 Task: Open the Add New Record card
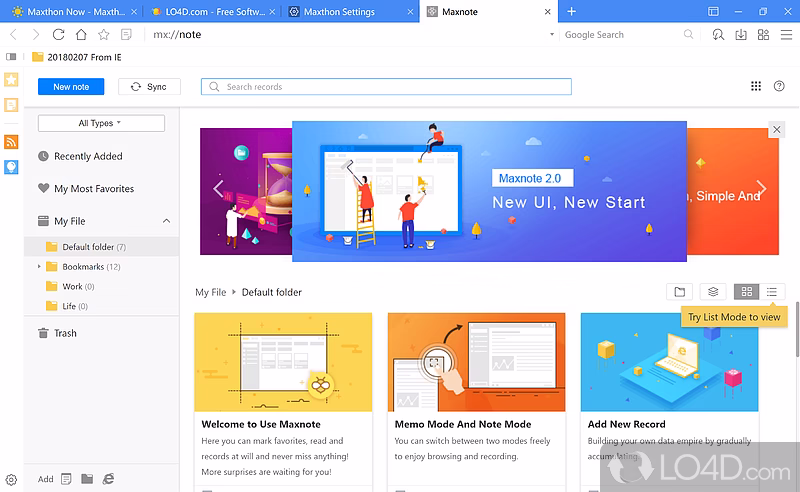(x=669, y=402)
